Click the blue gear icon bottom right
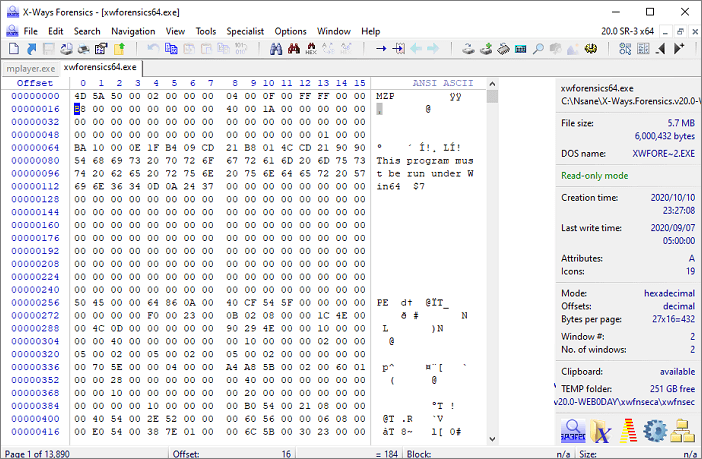 pos(656,431)
